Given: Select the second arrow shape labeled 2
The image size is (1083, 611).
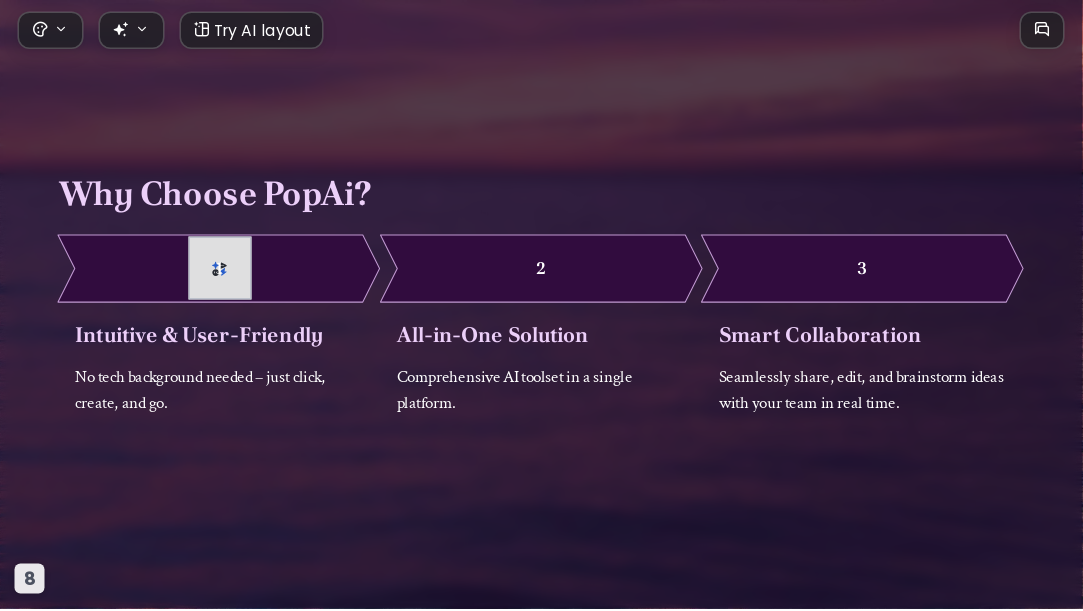Looking at the screenshot, I should click(x=541, y=269).
